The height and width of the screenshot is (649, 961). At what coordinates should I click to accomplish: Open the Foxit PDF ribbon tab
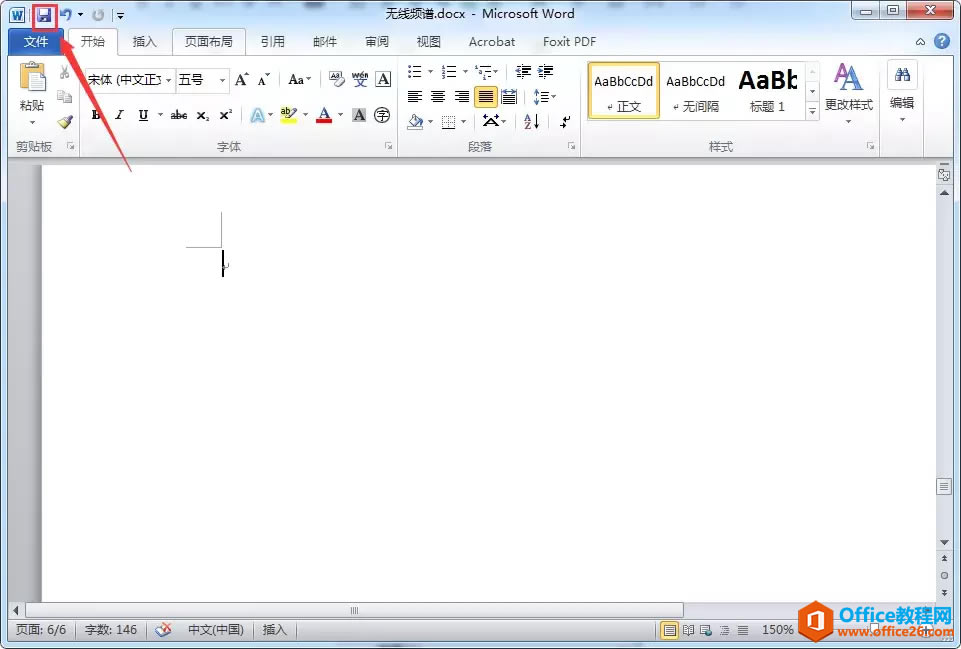pyautogui.click(x=569, y=42)
